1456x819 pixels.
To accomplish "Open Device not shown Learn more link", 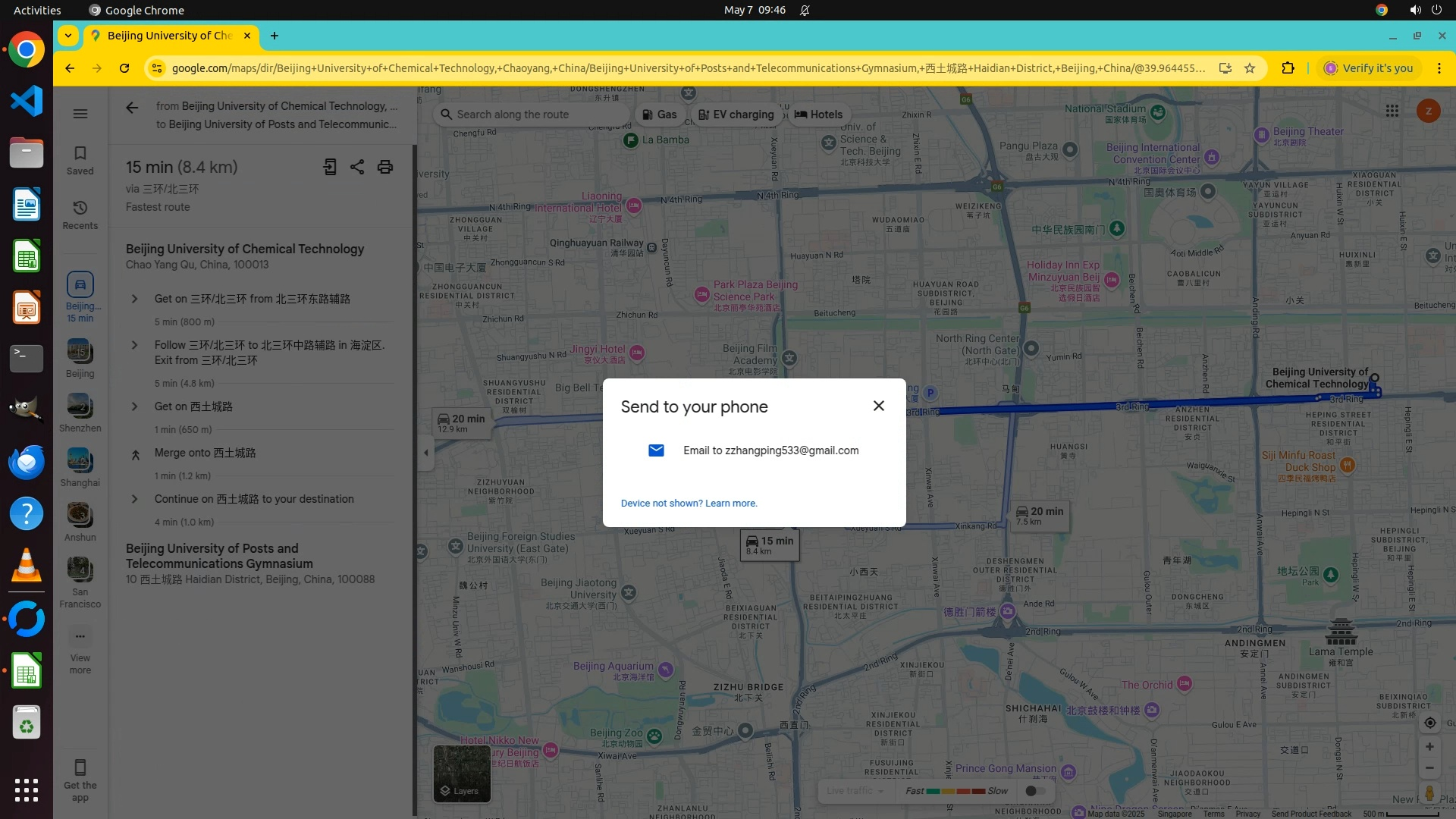I will tap(689, 504).
